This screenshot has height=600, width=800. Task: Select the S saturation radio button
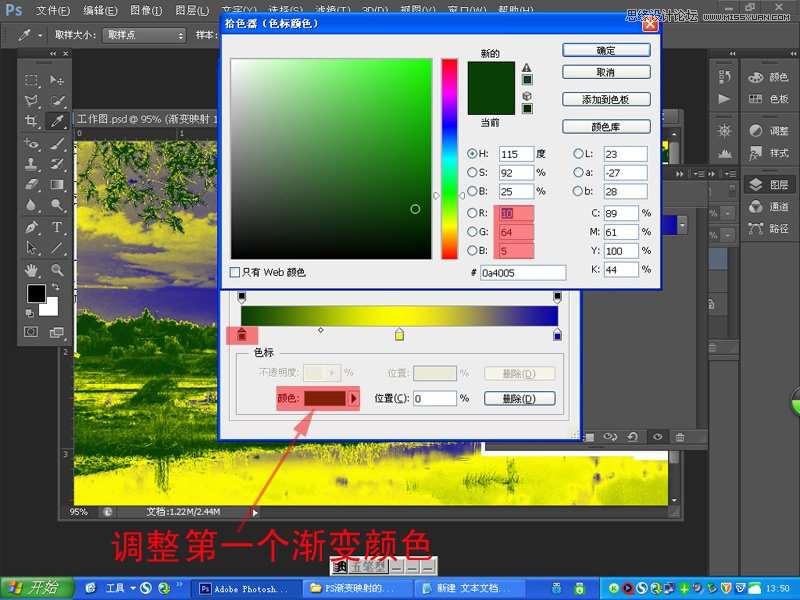(x=473, y=173)
